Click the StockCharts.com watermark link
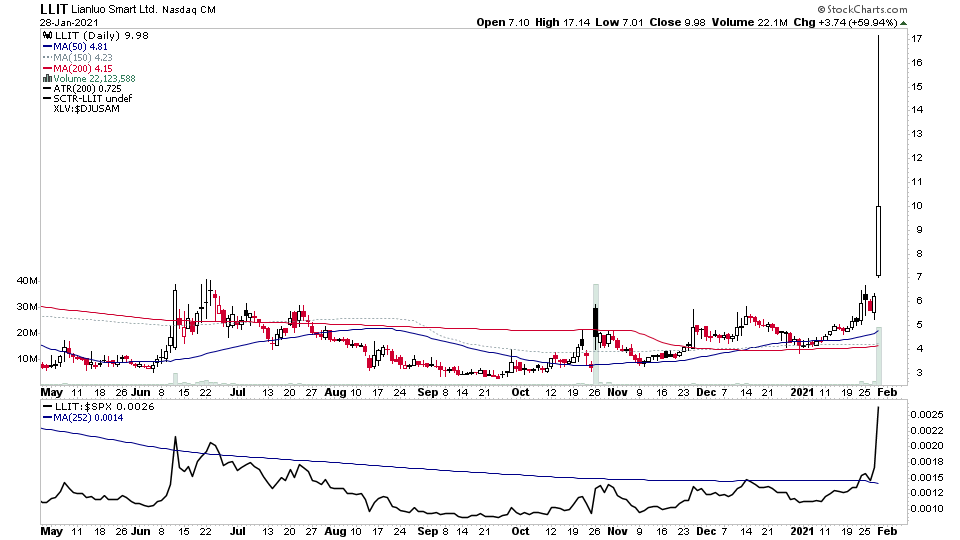This screenshot has height=540, width=960. [862, 9]
